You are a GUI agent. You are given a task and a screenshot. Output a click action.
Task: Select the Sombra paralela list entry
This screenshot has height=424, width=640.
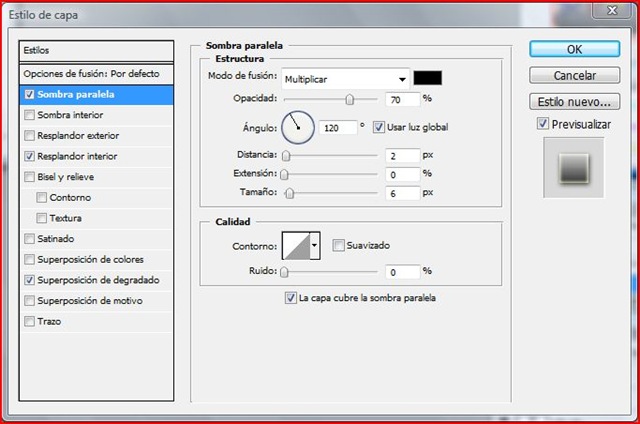96,95
